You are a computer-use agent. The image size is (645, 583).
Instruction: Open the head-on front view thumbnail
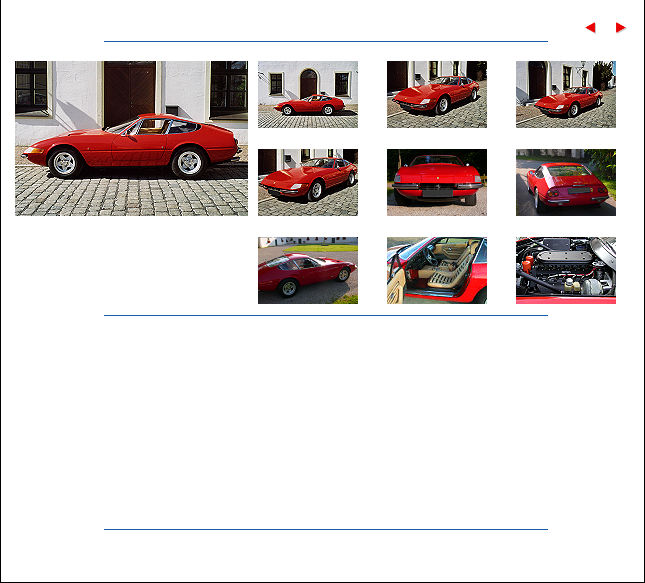point(437,182)
